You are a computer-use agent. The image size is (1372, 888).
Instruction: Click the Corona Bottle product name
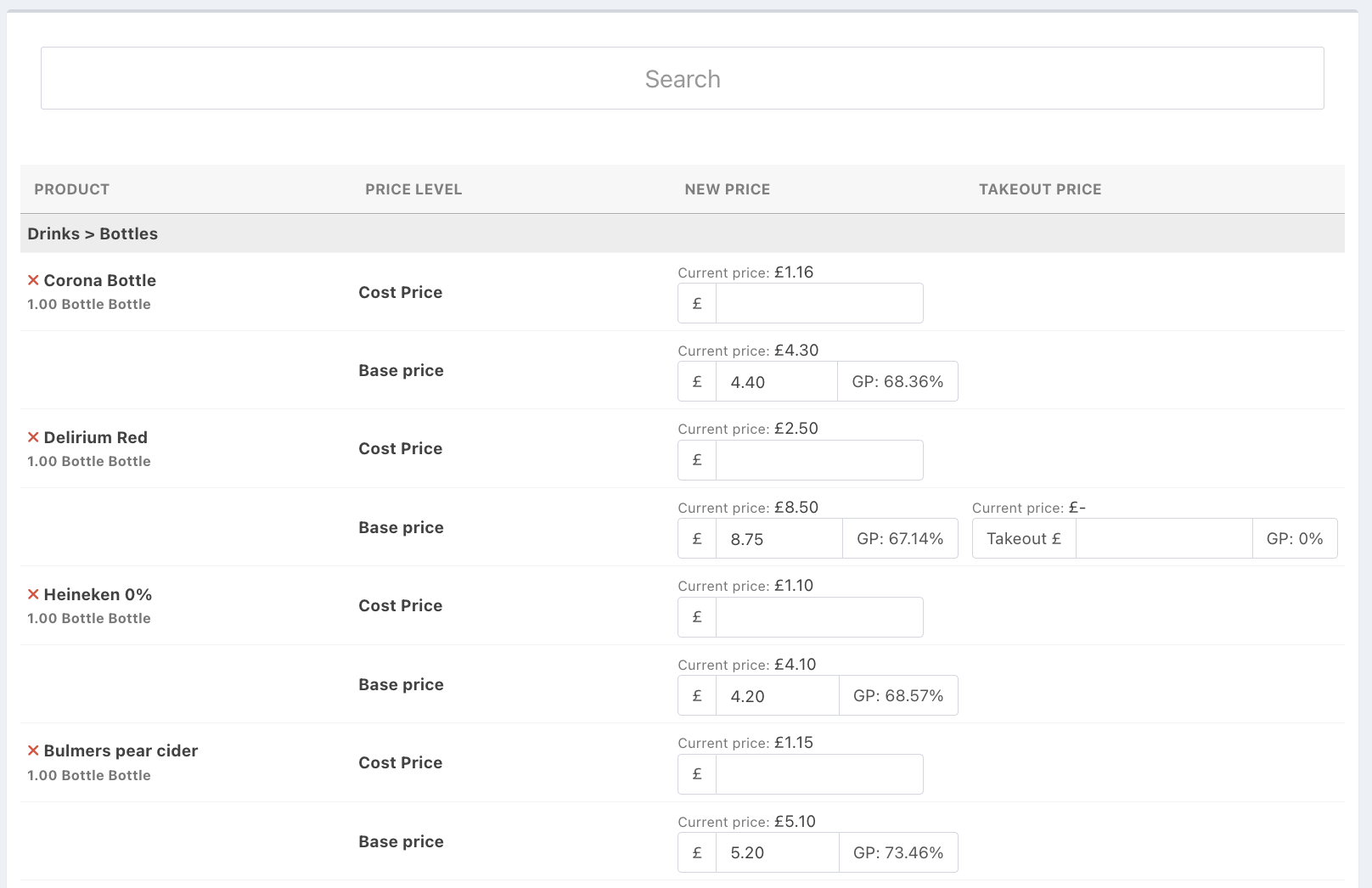click(x=100, y=280)
